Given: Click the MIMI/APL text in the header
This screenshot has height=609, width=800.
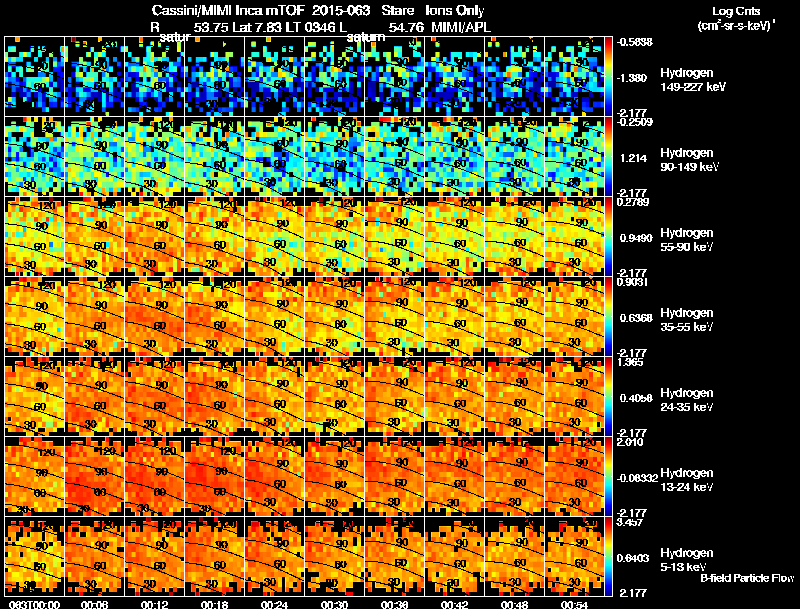Looking at the screenshot, I should (x=461, y=27).
